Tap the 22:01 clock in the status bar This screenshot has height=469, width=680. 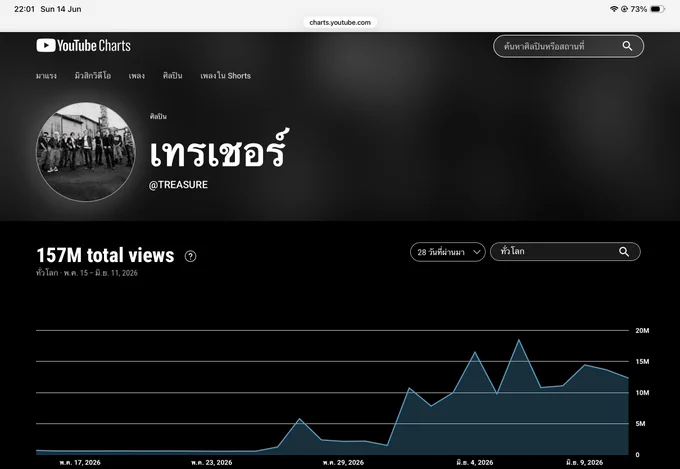pyautogui.click(x=24, y=9)
